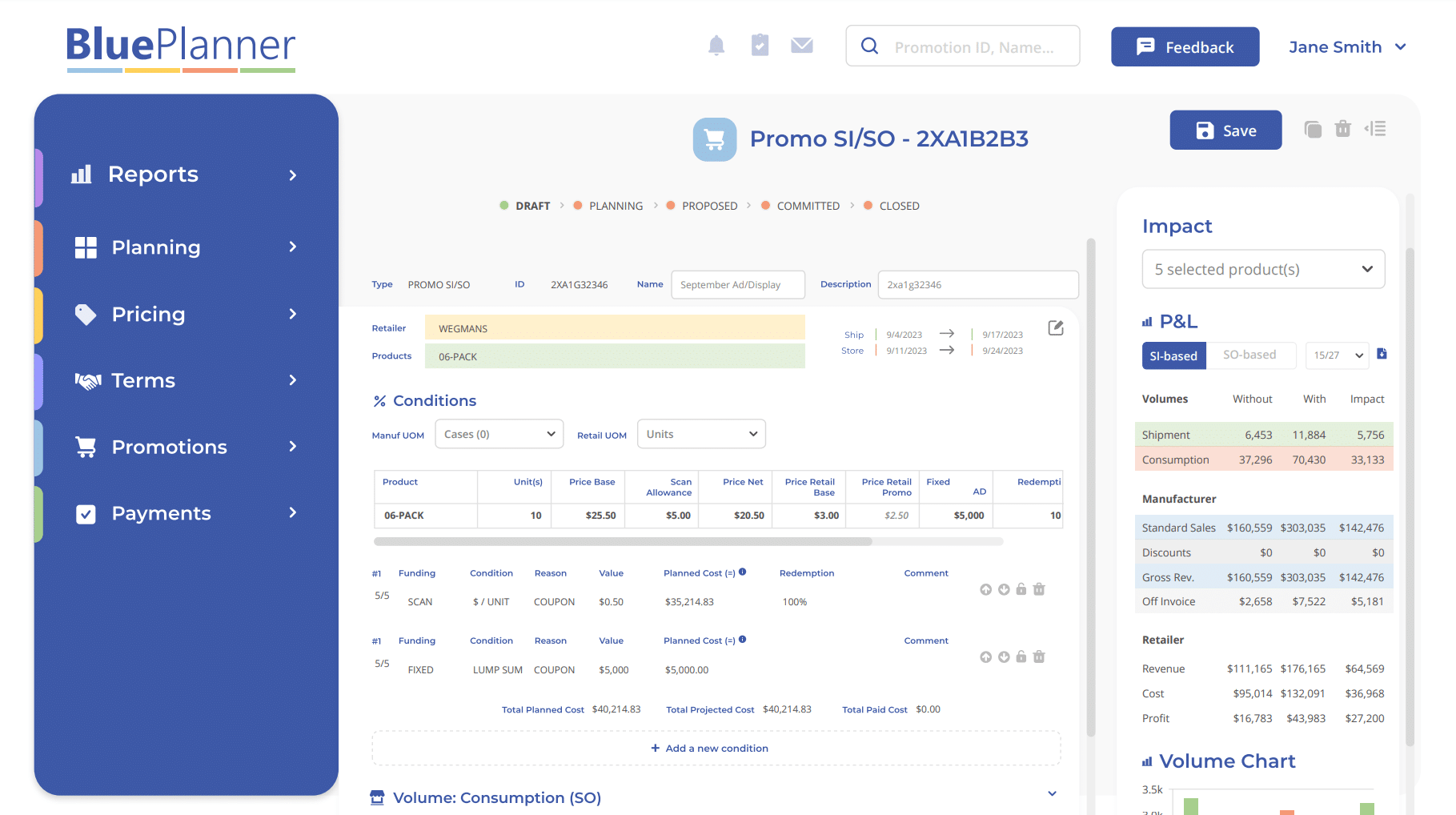Click the Gross Rev. row label

point(1168,577)
